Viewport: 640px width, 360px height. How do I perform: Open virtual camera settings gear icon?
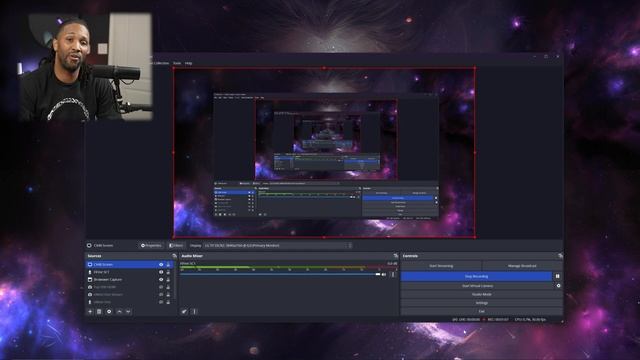(558, 286)
